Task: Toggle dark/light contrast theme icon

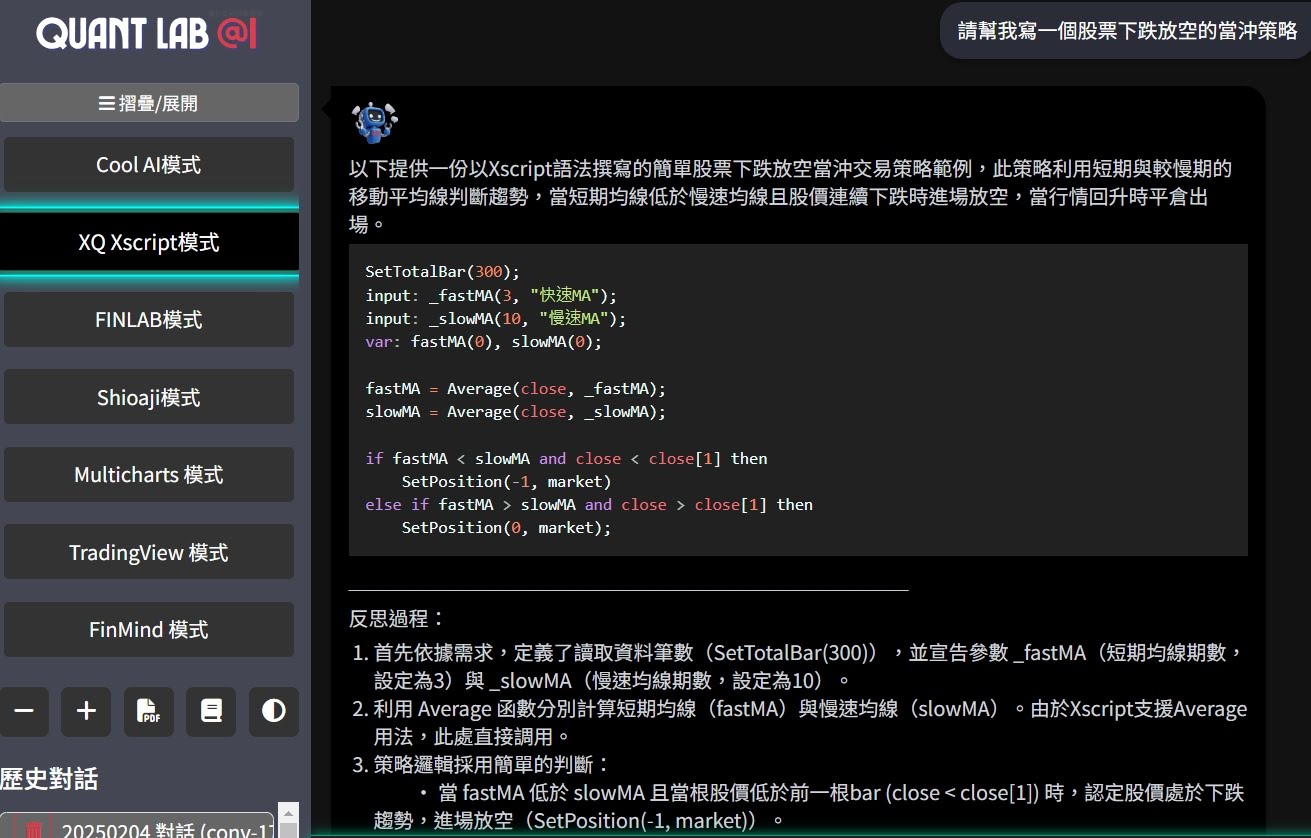Action: (273, 711)
